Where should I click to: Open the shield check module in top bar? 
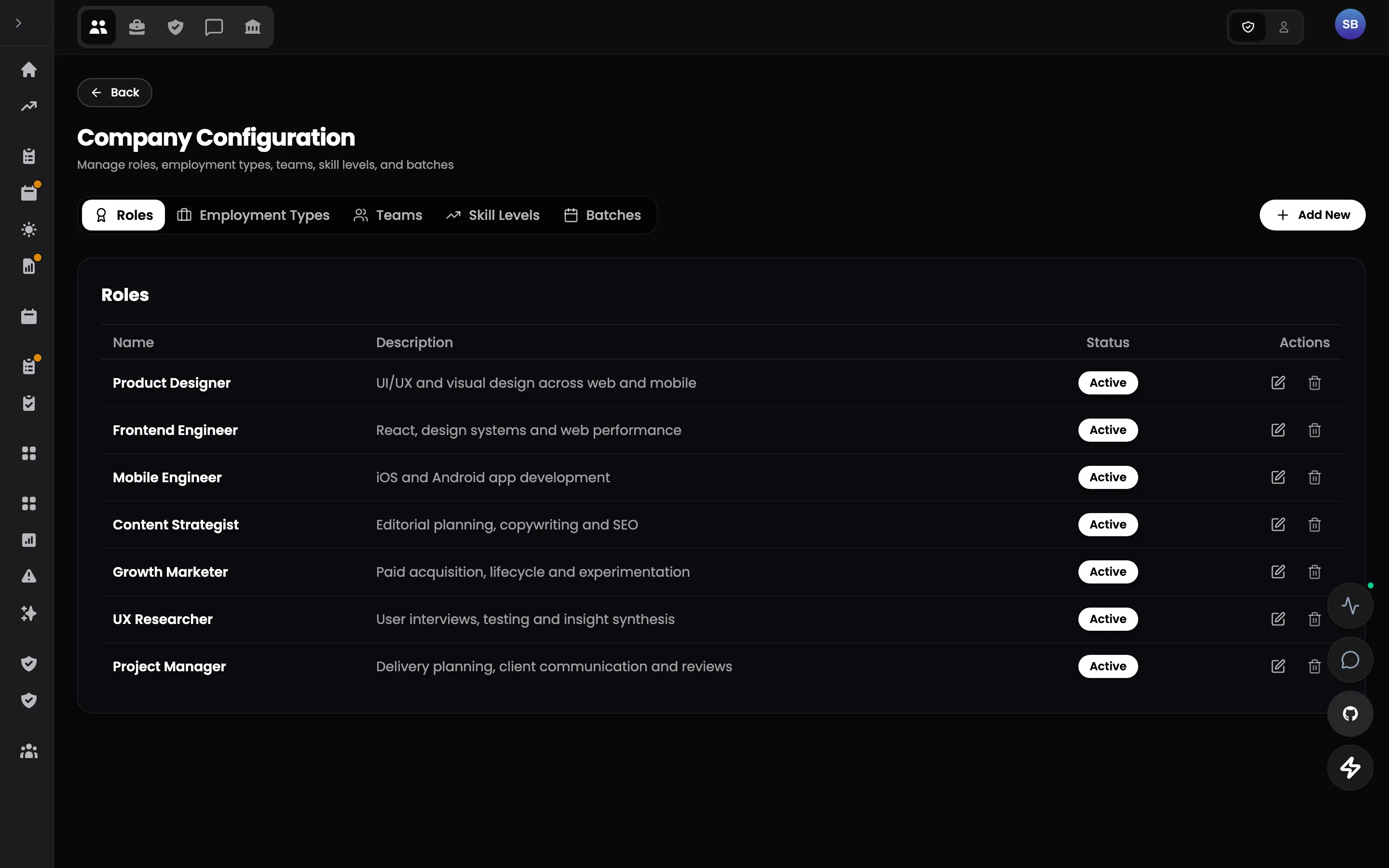(175, 27)
